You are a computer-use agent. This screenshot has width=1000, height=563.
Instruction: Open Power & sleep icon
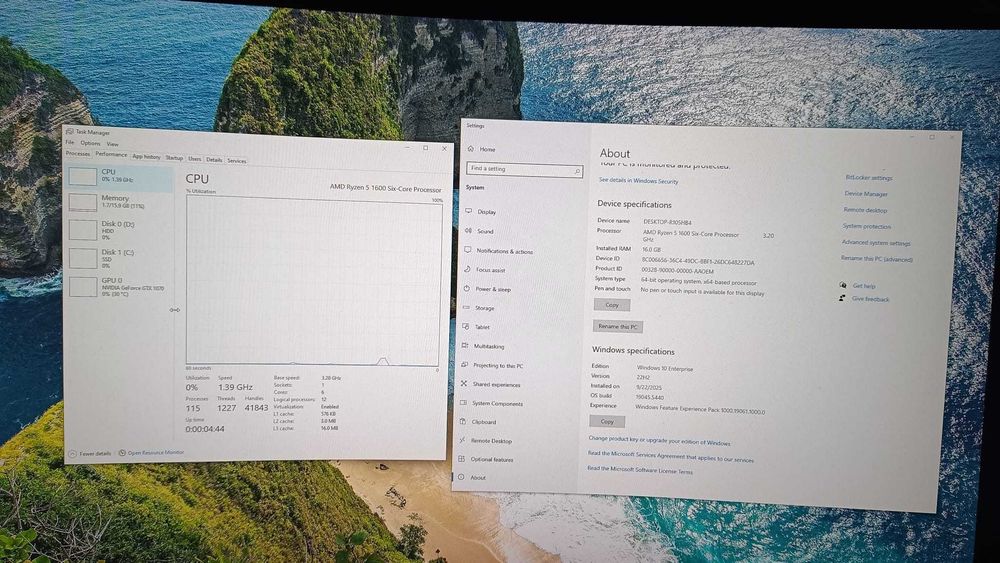(466, 288)
